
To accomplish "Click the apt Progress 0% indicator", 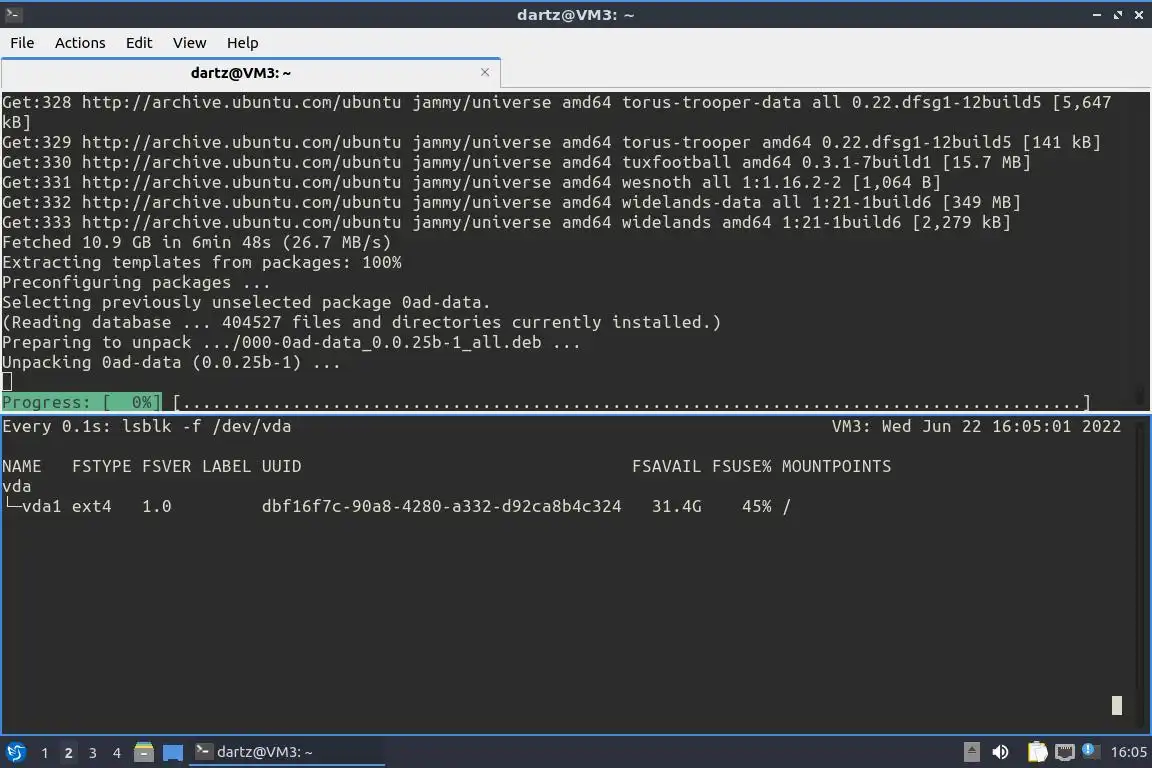I will [x=82, y=402].
